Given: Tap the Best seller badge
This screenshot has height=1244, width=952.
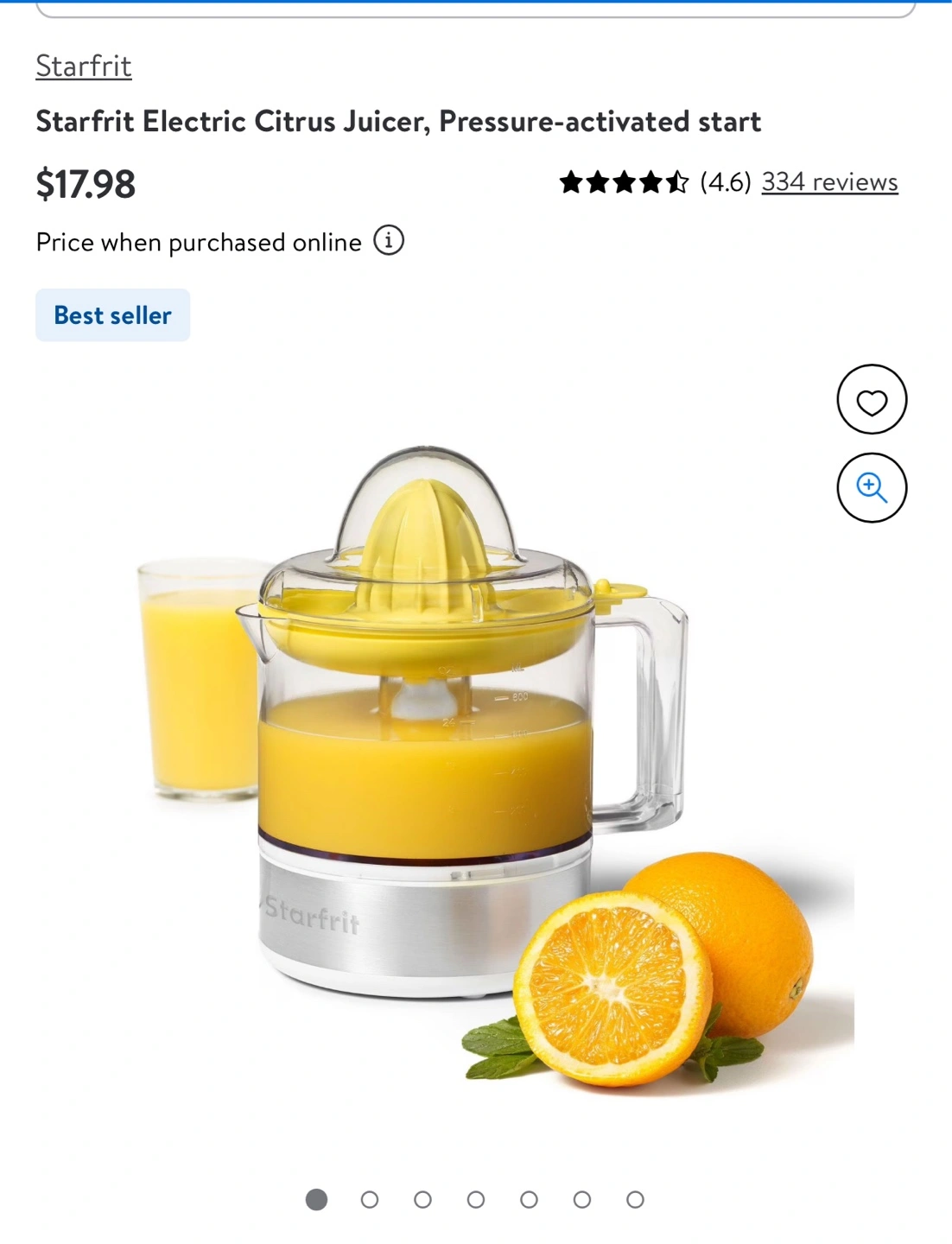Looking at the screenshot, I should pyautogui.click(x=113, y=315).
